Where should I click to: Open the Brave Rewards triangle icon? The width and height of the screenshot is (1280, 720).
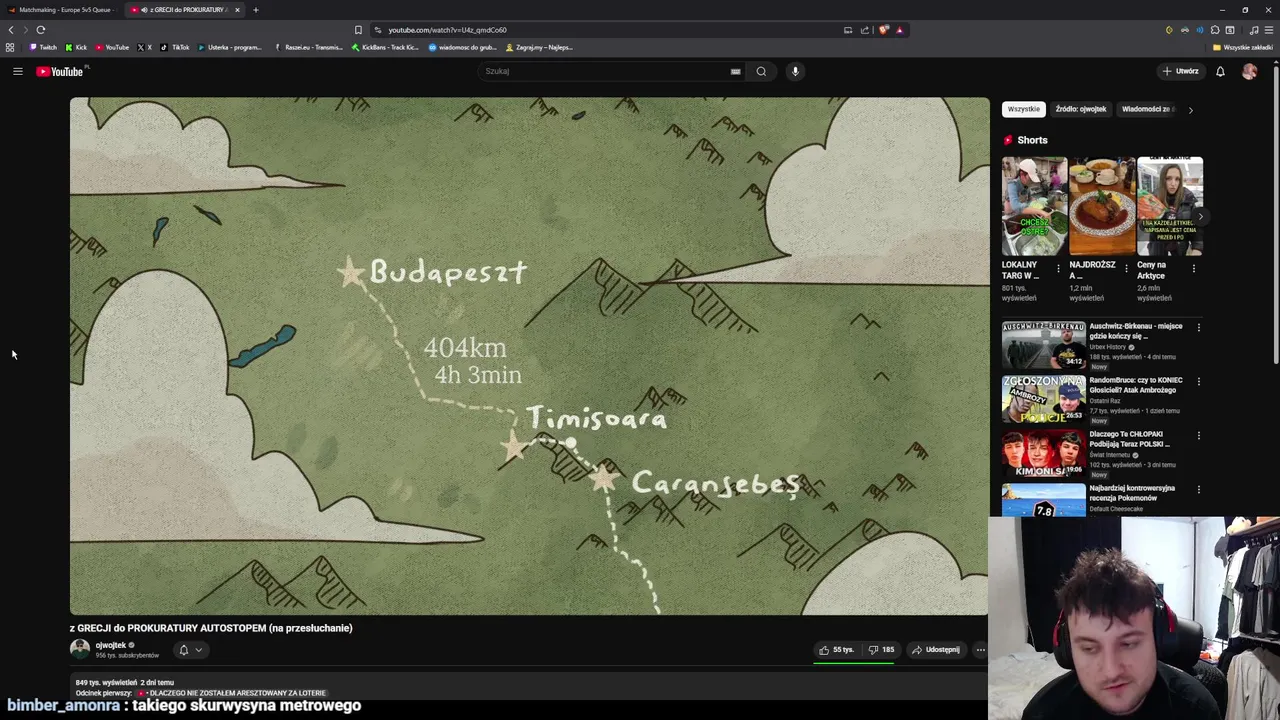899,30
